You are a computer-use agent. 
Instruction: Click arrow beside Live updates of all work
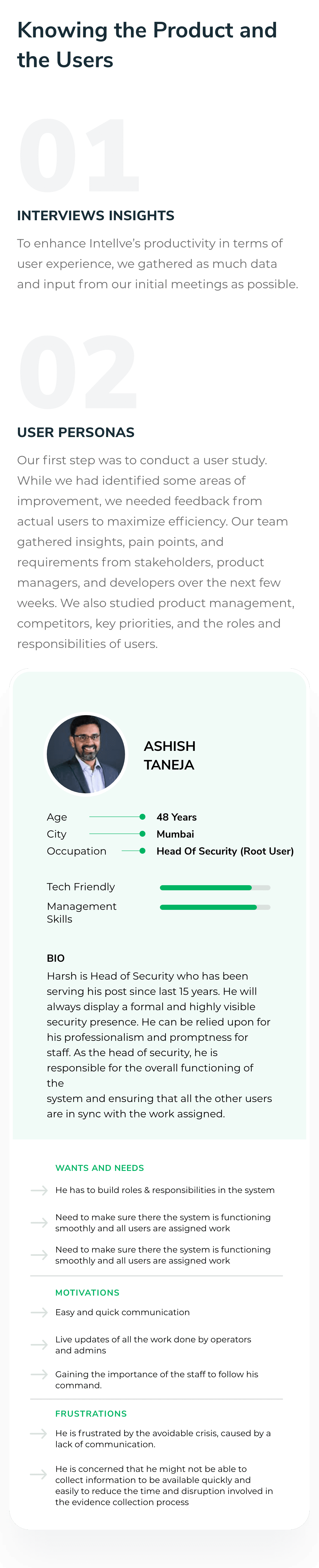click(x=39, y=1345)
